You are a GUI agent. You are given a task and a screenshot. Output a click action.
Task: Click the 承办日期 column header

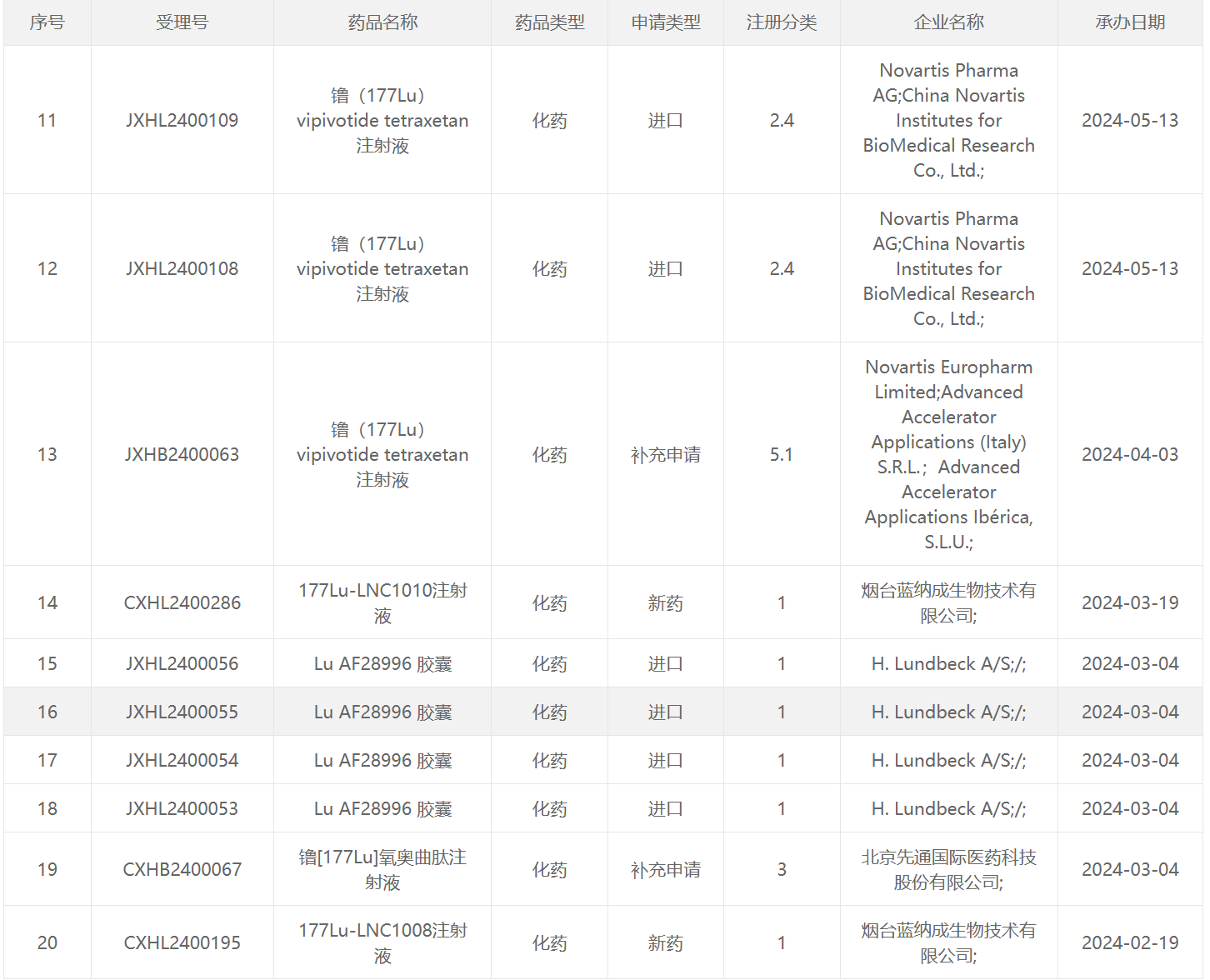[1129, 22]
